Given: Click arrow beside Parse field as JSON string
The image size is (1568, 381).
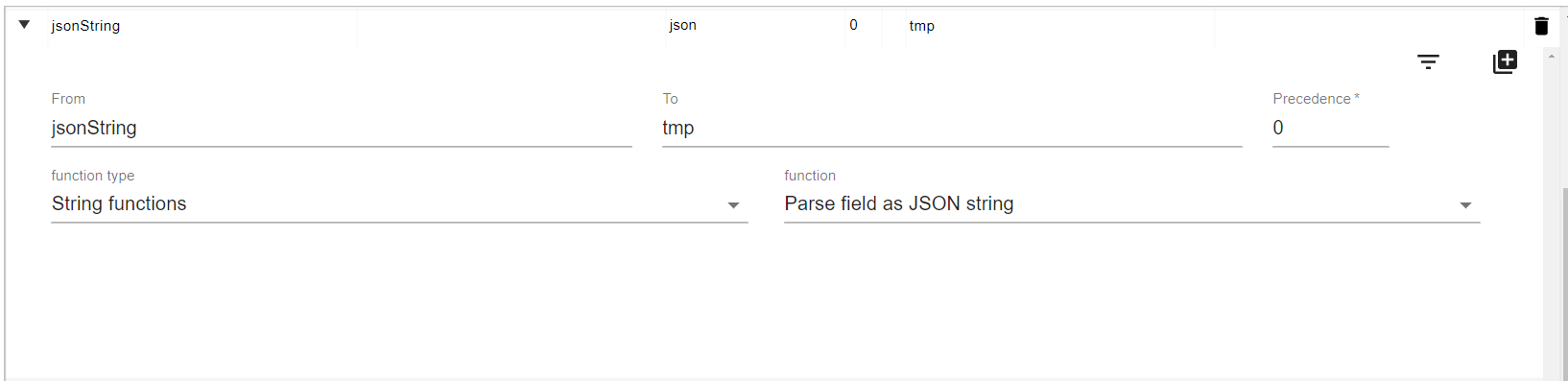Looking at the screenshot, I should click(x=1465, y=205).
